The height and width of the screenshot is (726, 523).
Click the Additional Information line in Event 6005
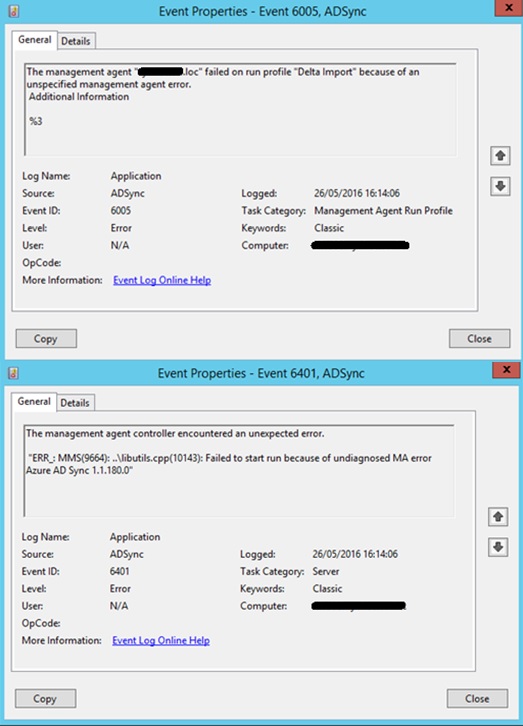[x=79, y=97]
